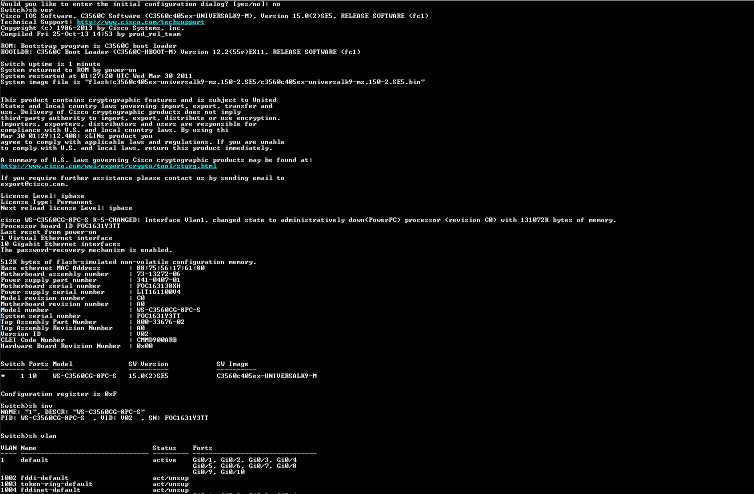
Task: Click the Power supply part number value
Action: click(159, 280)
